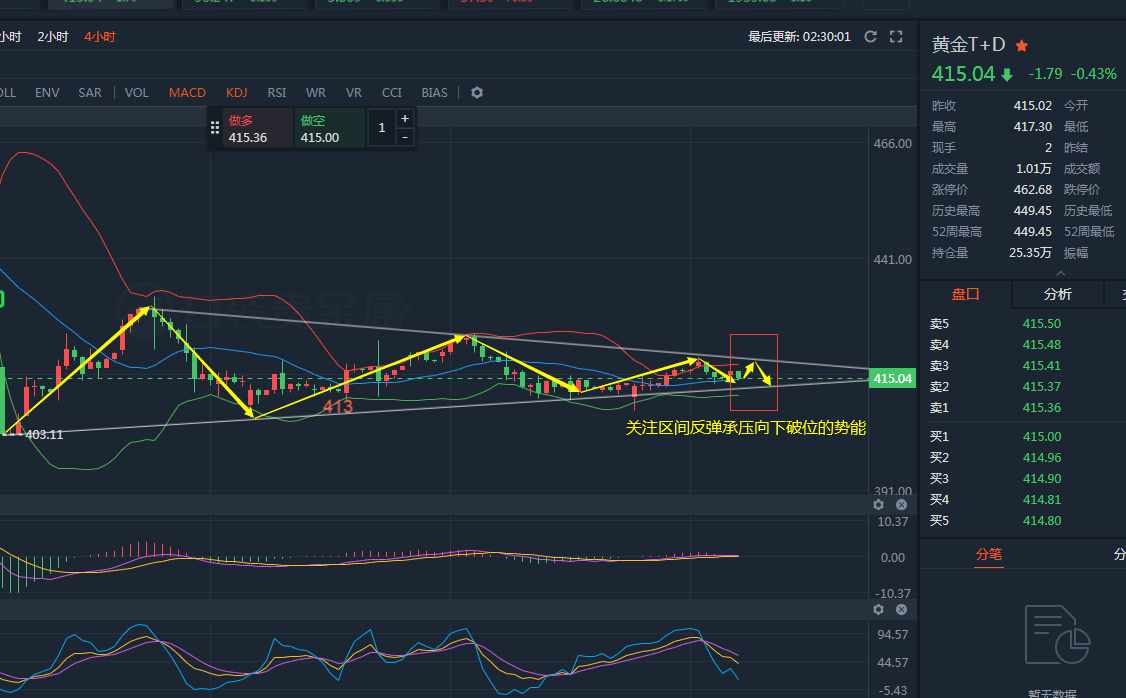Screen dimensions: 1126x698
Task: Toggle favorite star for 黄金T+D
Action: click(1022, 46)
